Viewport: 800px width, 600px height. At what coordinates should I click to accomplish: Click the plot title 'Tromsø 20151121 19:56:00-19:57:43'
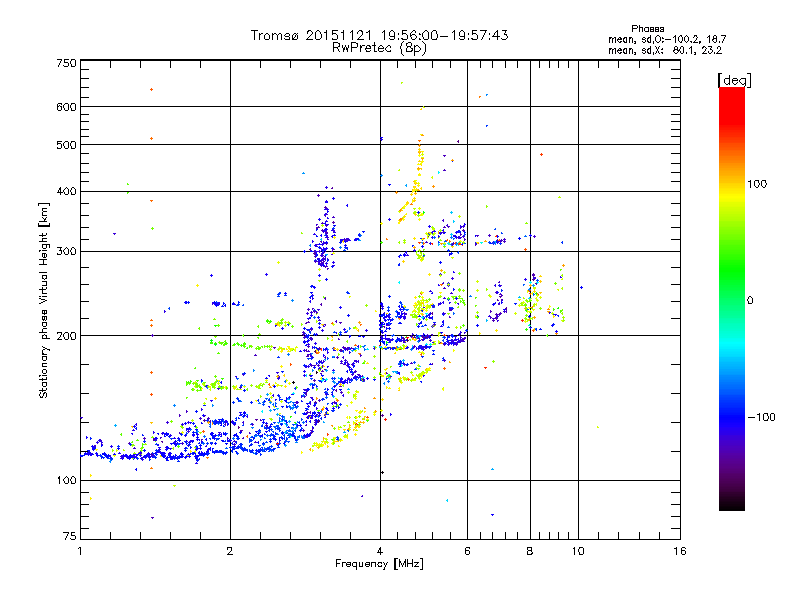tap(379, 35)
